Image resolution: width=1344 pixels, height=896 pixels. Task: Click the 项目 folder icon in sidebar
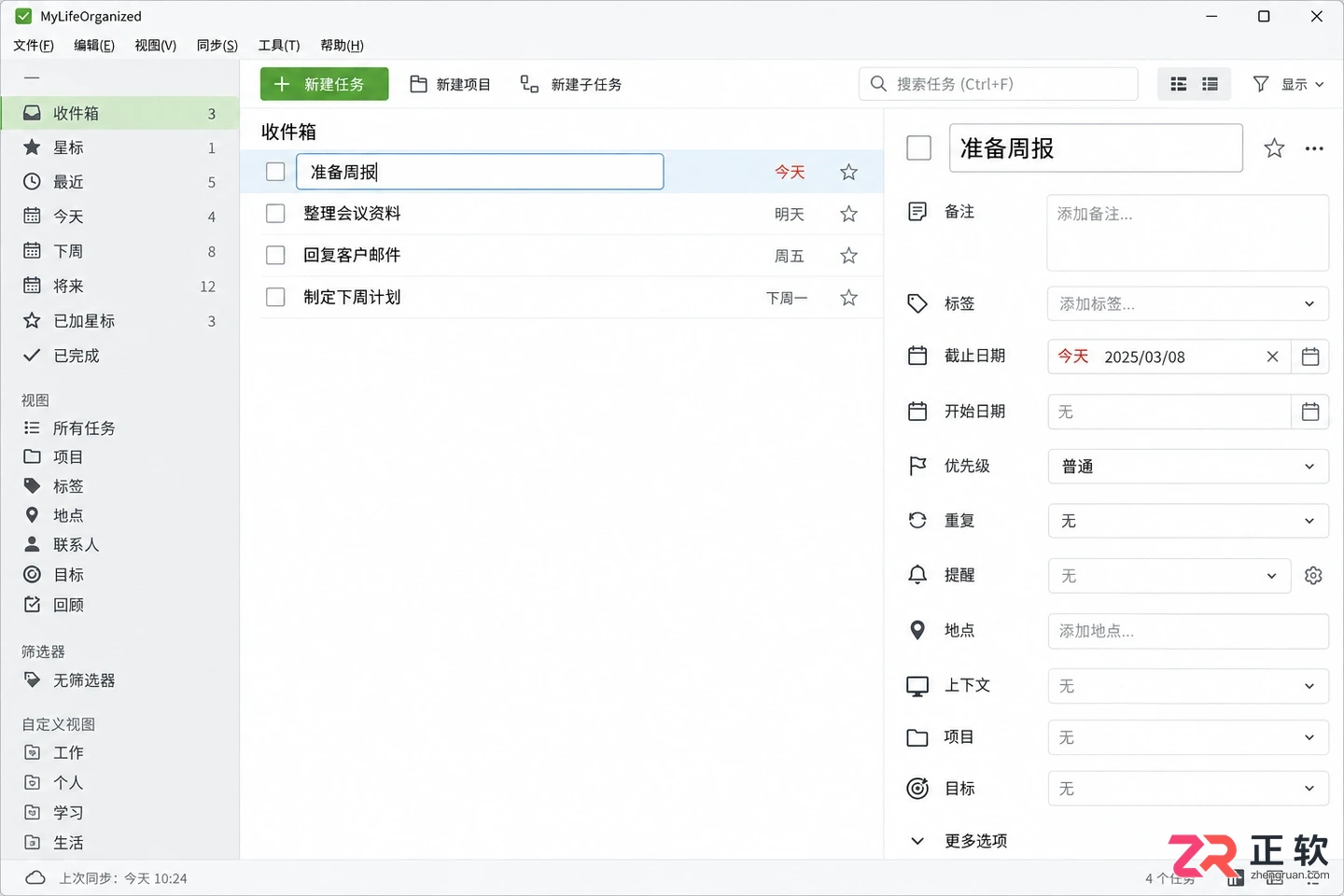(32, 456)
